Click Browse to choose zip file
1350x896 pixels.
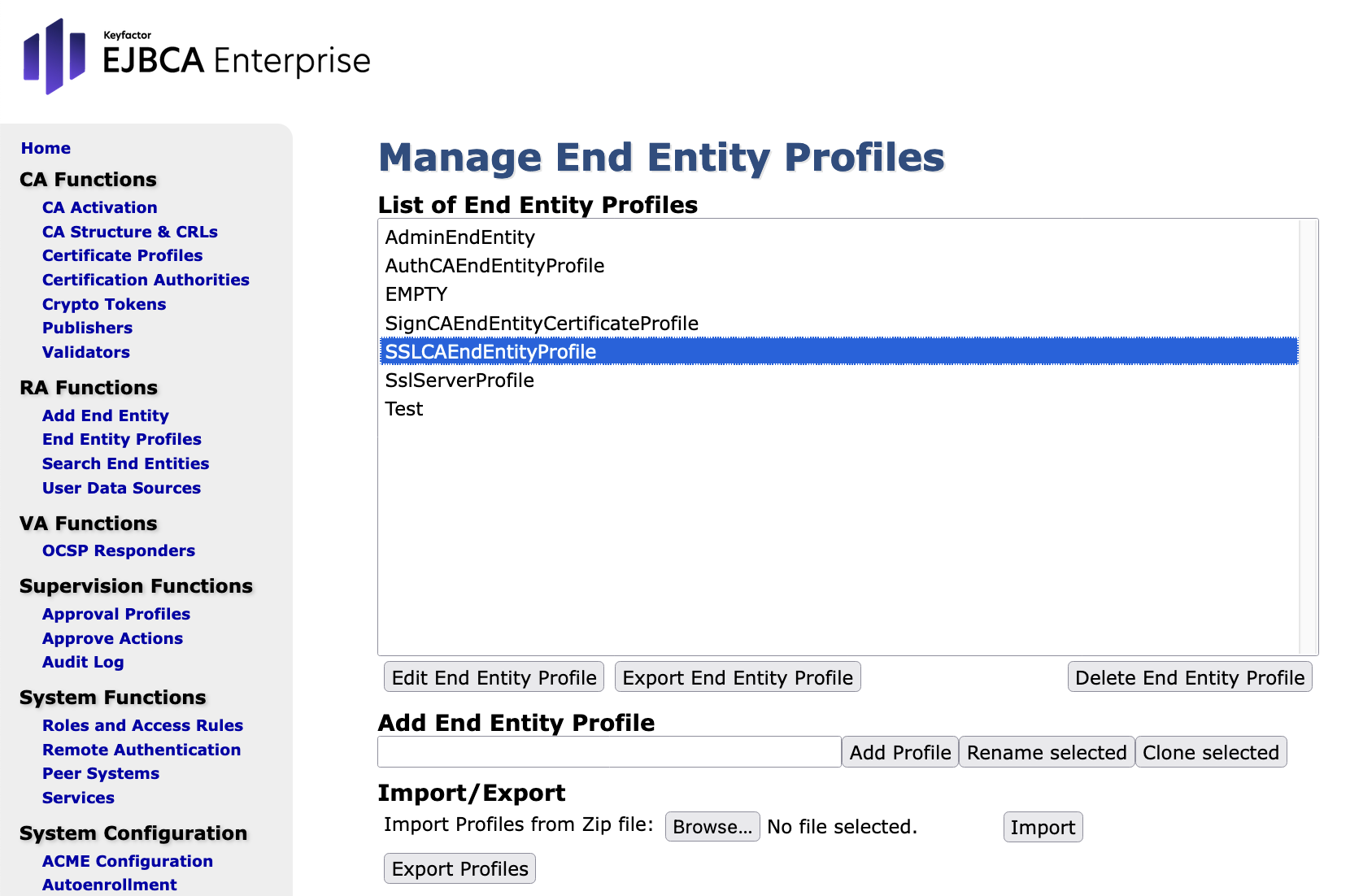(x=712, y=827)
